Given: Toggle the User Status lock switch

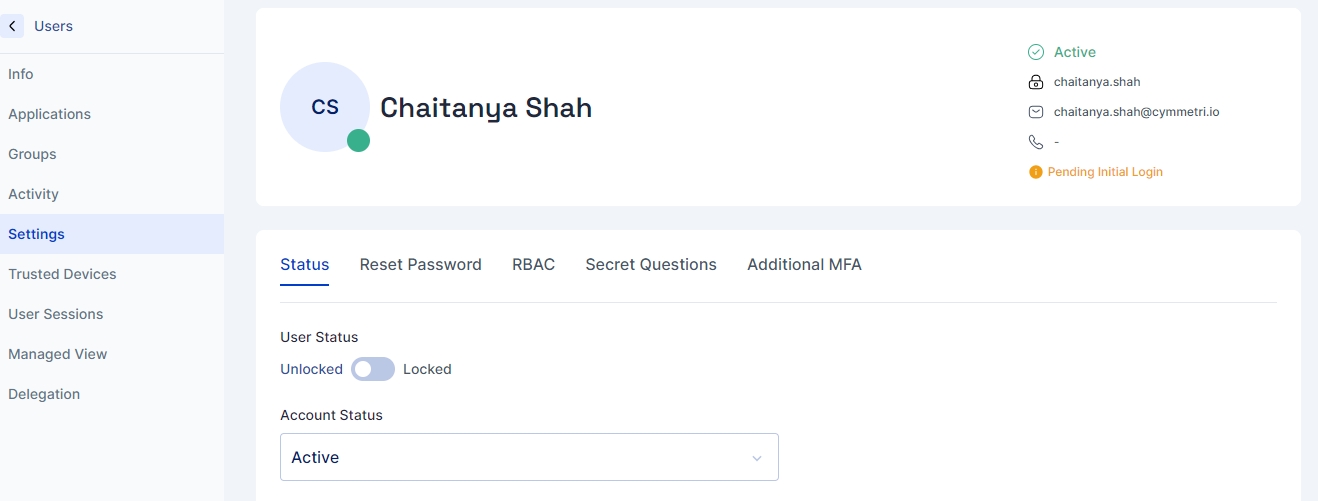Looking at the screenshot, I should [372, 369].
